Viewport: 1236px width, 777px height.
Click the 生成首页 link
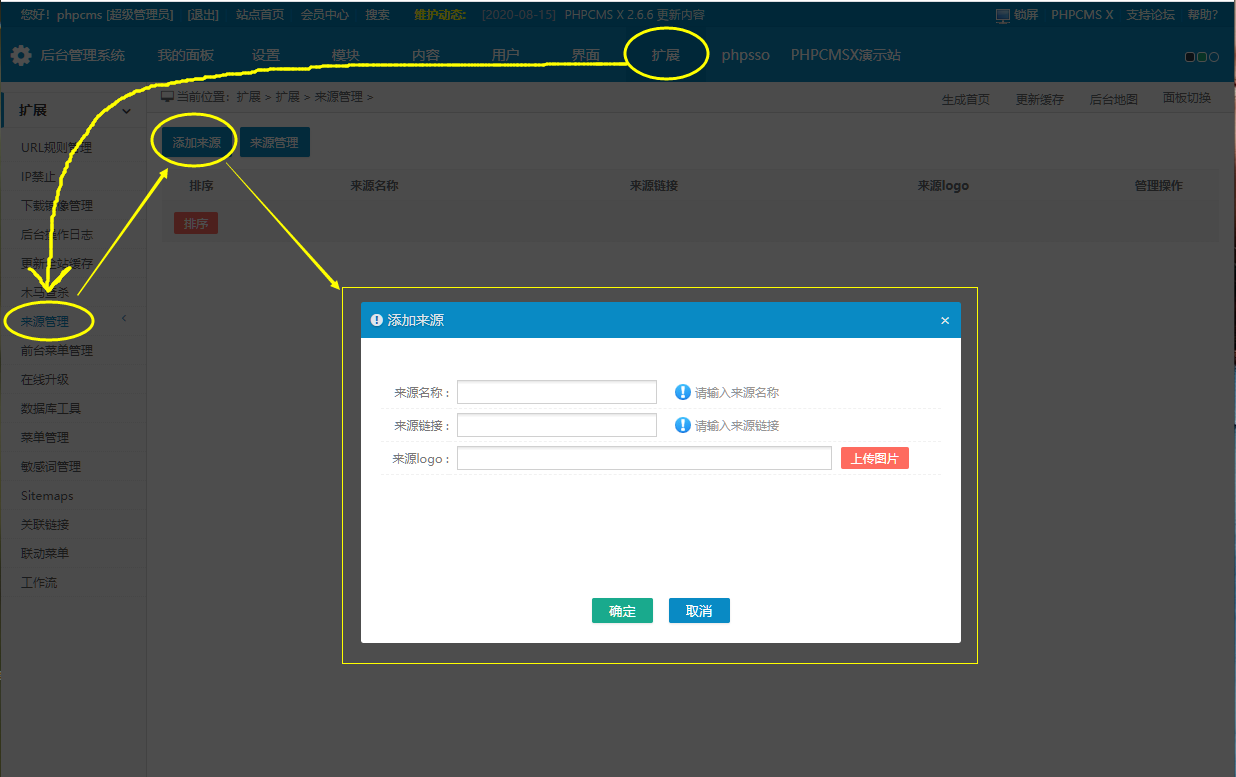pos(966,100)
